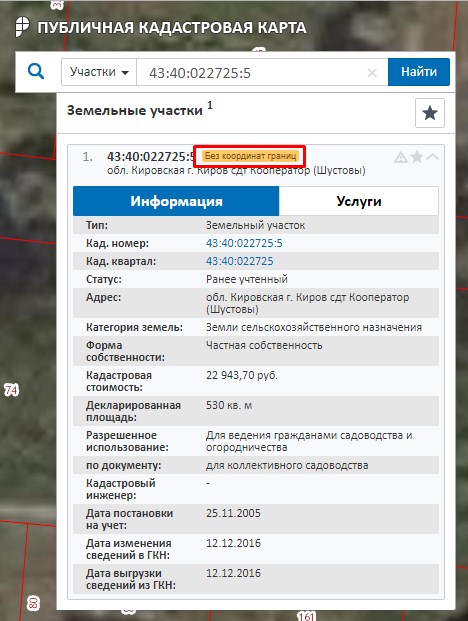Open favorites with the star button
468x621 pixels.
coord(430,113)
